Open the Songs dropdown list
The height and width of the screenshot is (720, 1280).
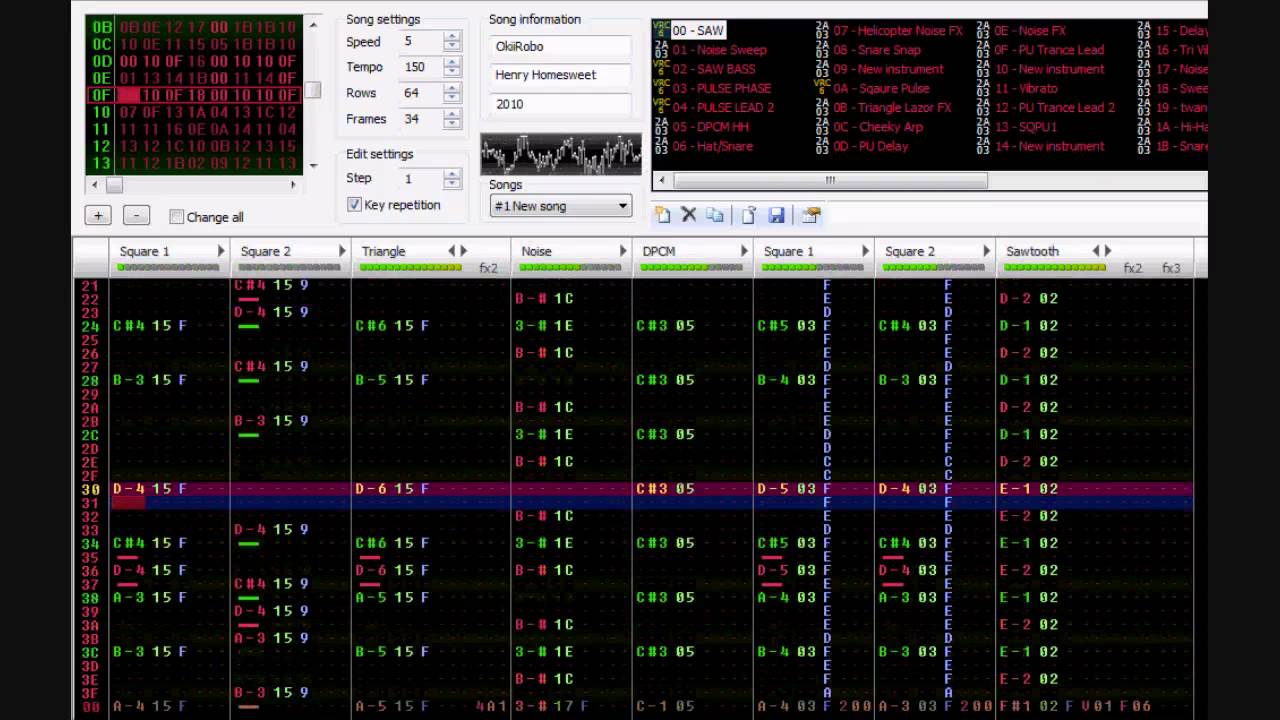561,206
